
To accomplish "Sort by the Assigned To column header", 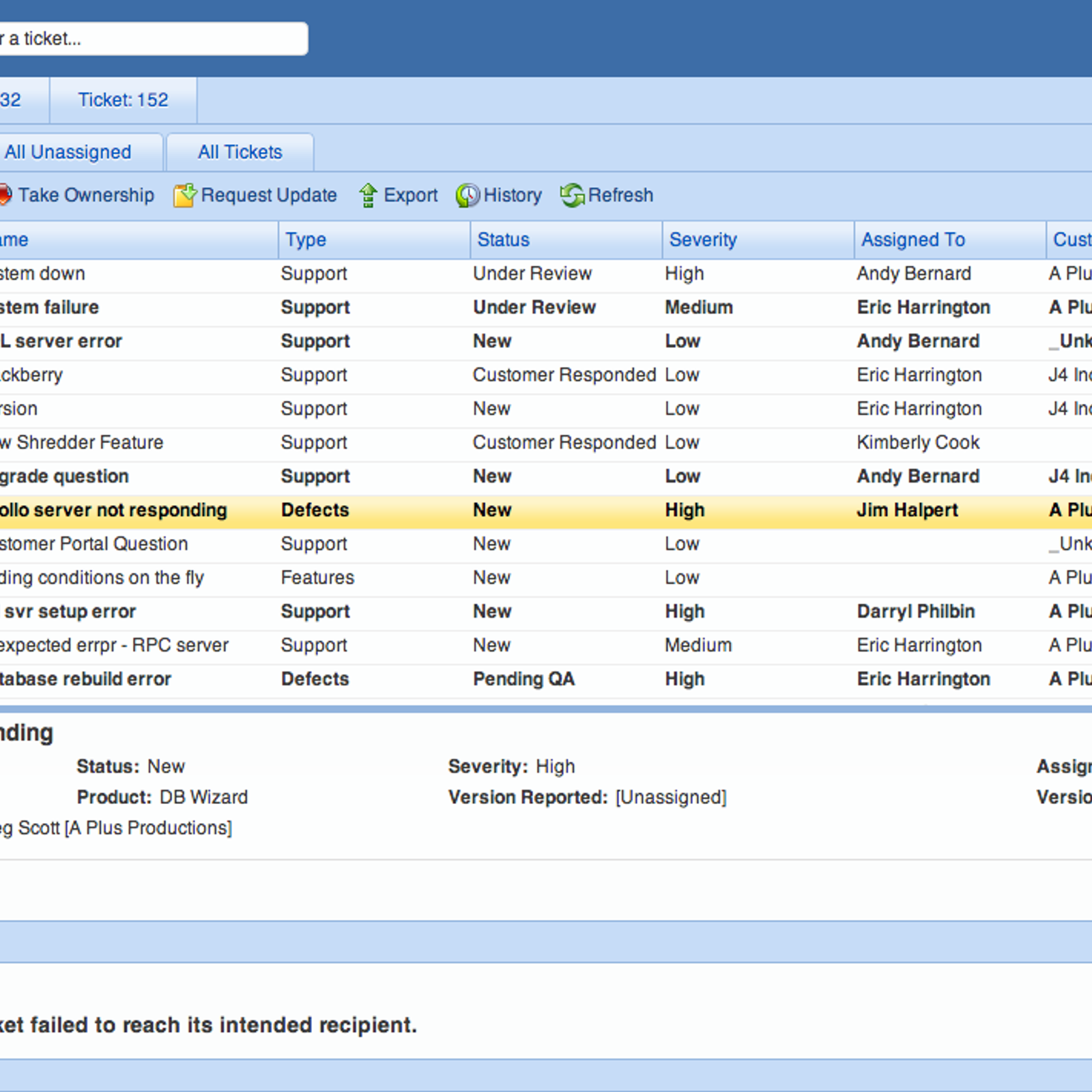I will click(x=949, y=240).
